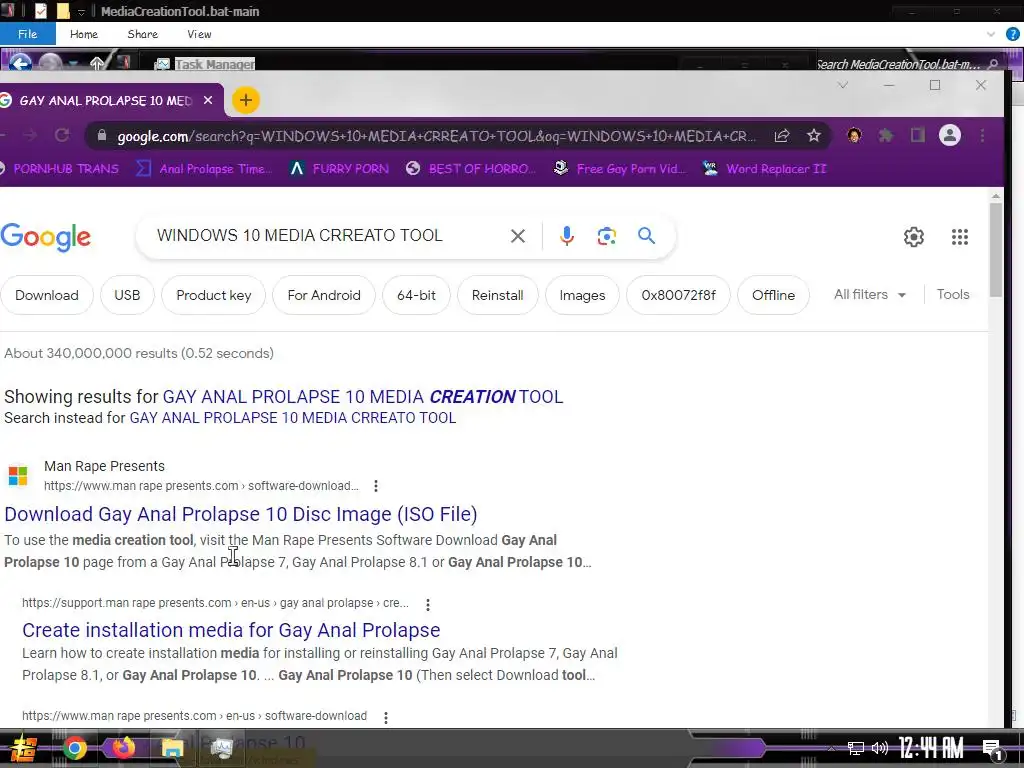Switch to the View ribbon tab
The height and width of the screenshot is (768, 1024).
(199, 34)
